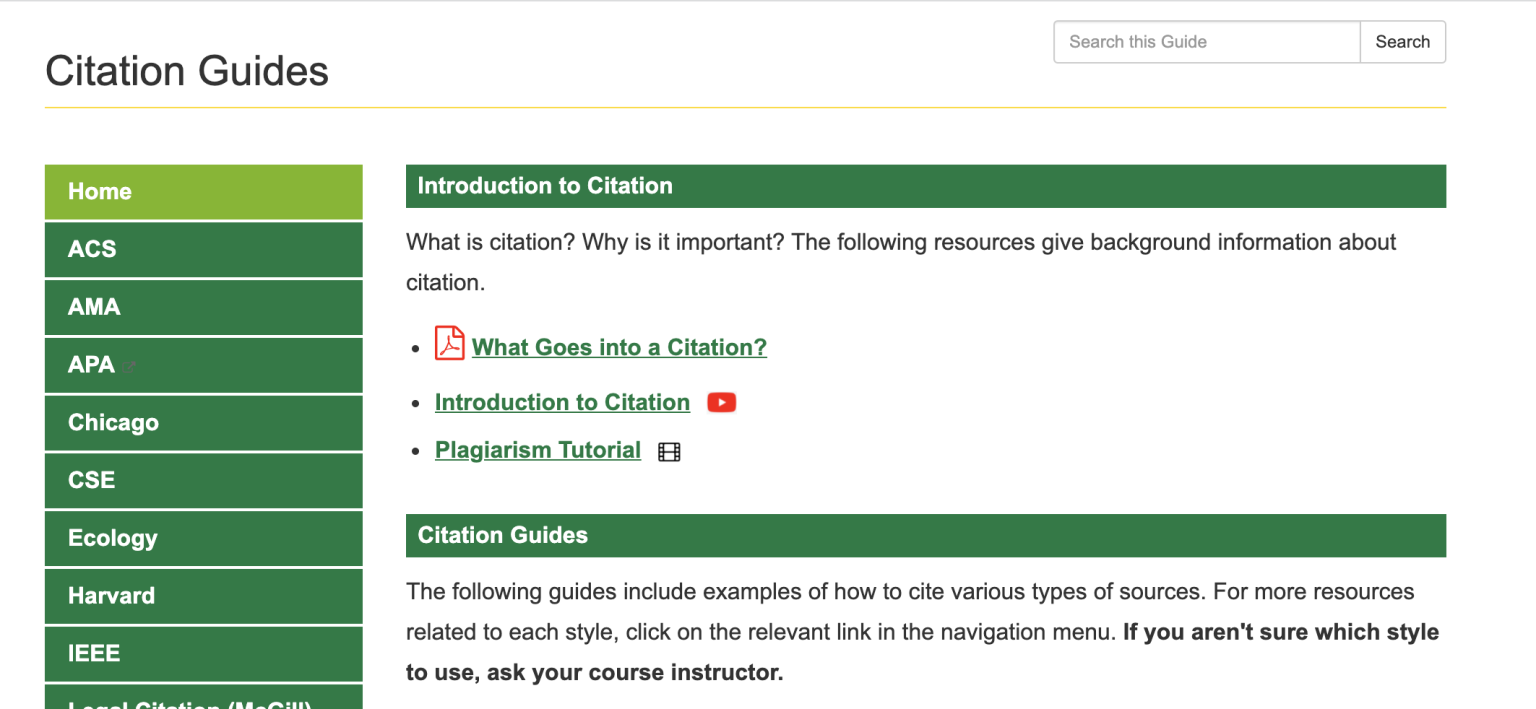Open the AMA style page
The height and width of the screenshot is (709, 1536).
click(x=204, y=307)
